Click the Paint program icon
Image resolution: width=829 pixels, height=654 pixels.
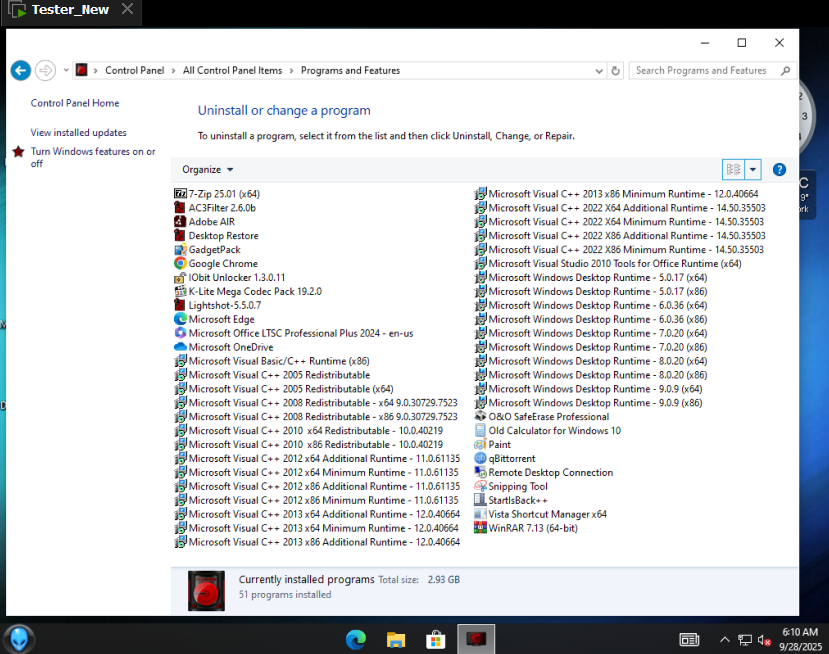point(480,444)
